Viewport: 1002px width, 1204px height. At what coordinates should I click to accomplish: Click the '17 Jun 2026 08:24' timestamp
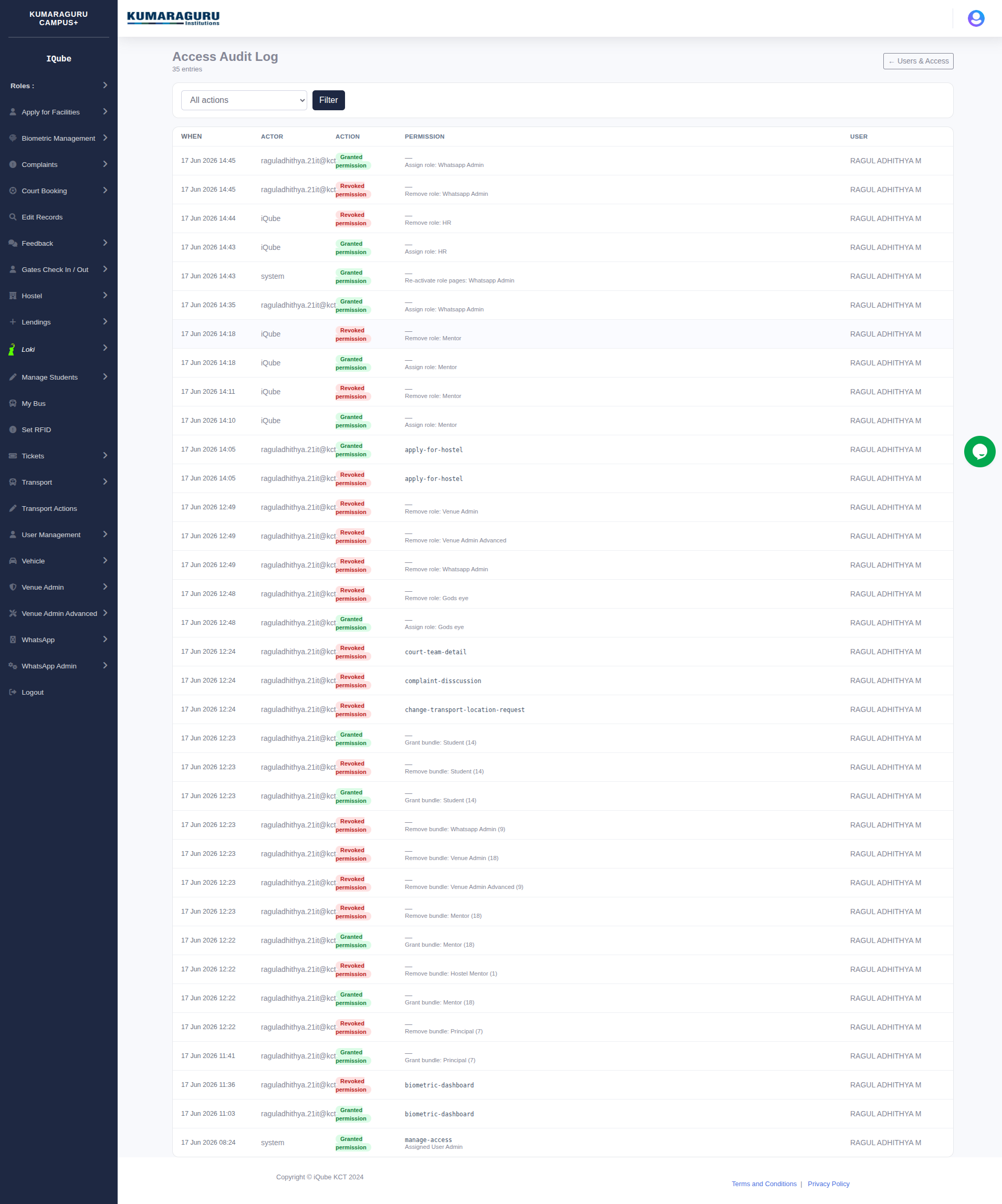pyautogui.click(x=208, y=1143)
